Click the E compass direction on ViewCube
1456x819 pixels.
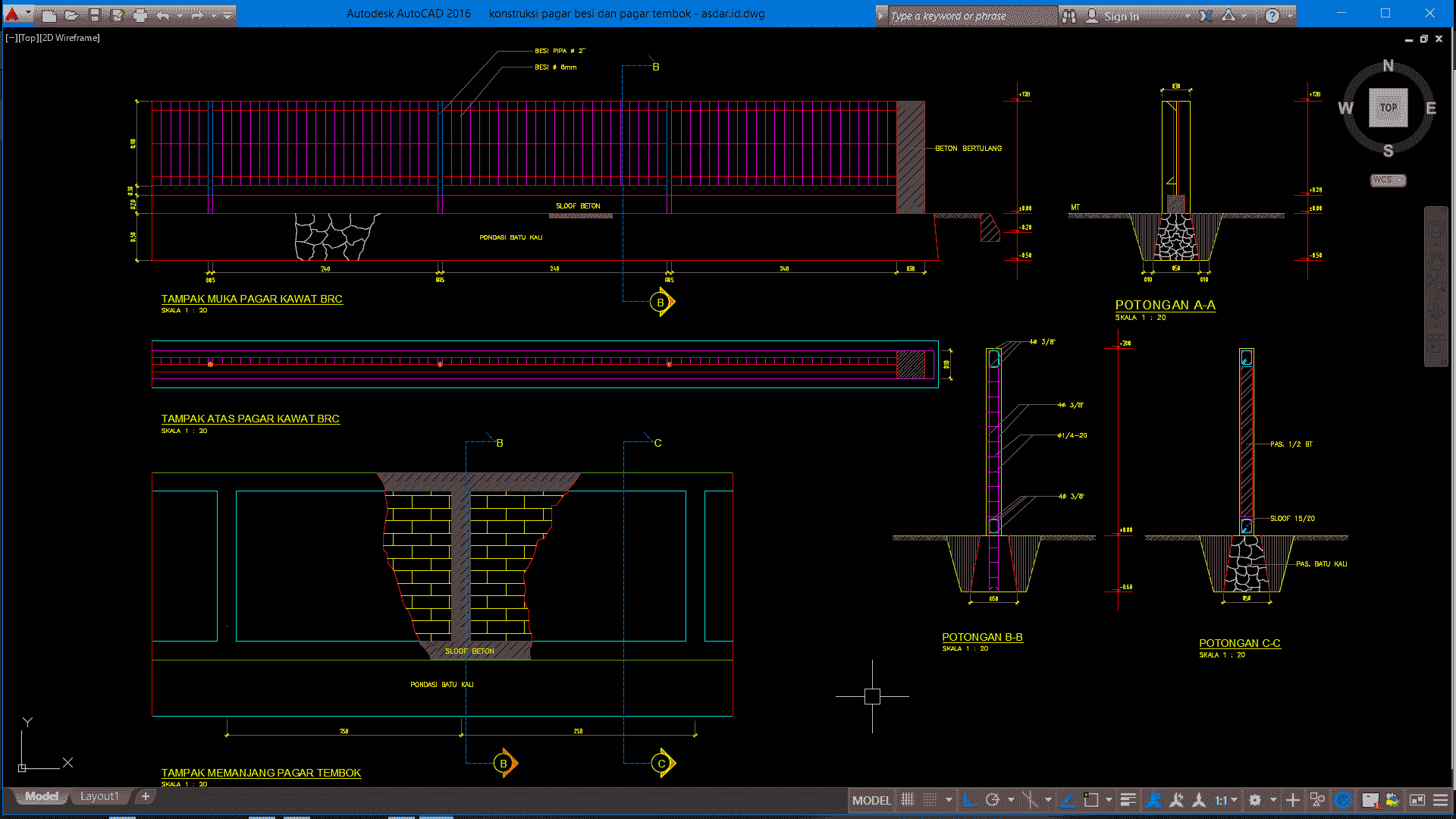[x=1431, y=108]
